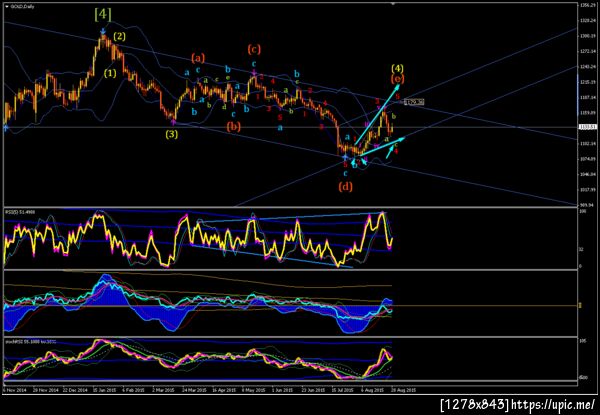Select the orange (d) wave label
The image size is (600, 415).
click(x=345, y=187)
